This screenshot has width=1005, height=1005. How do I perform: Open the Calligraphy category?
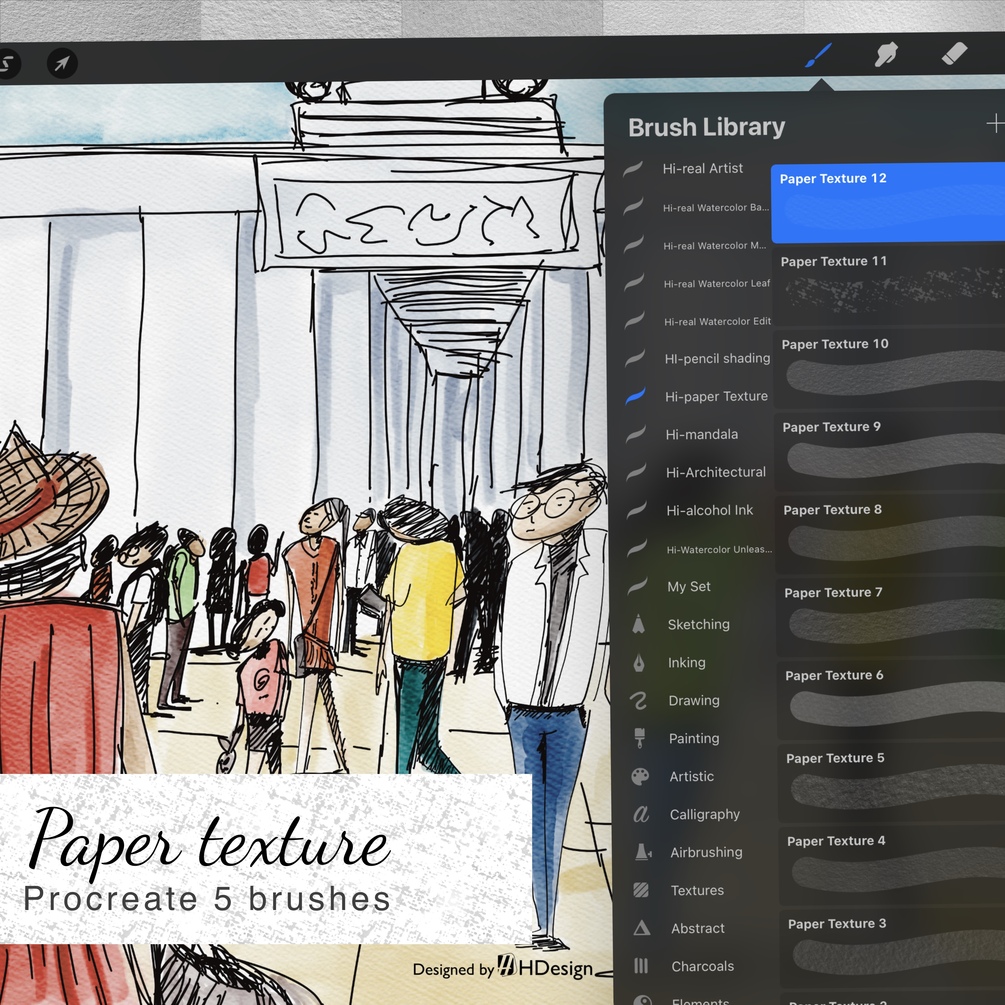pyautogui.click(x=702, y=815)
